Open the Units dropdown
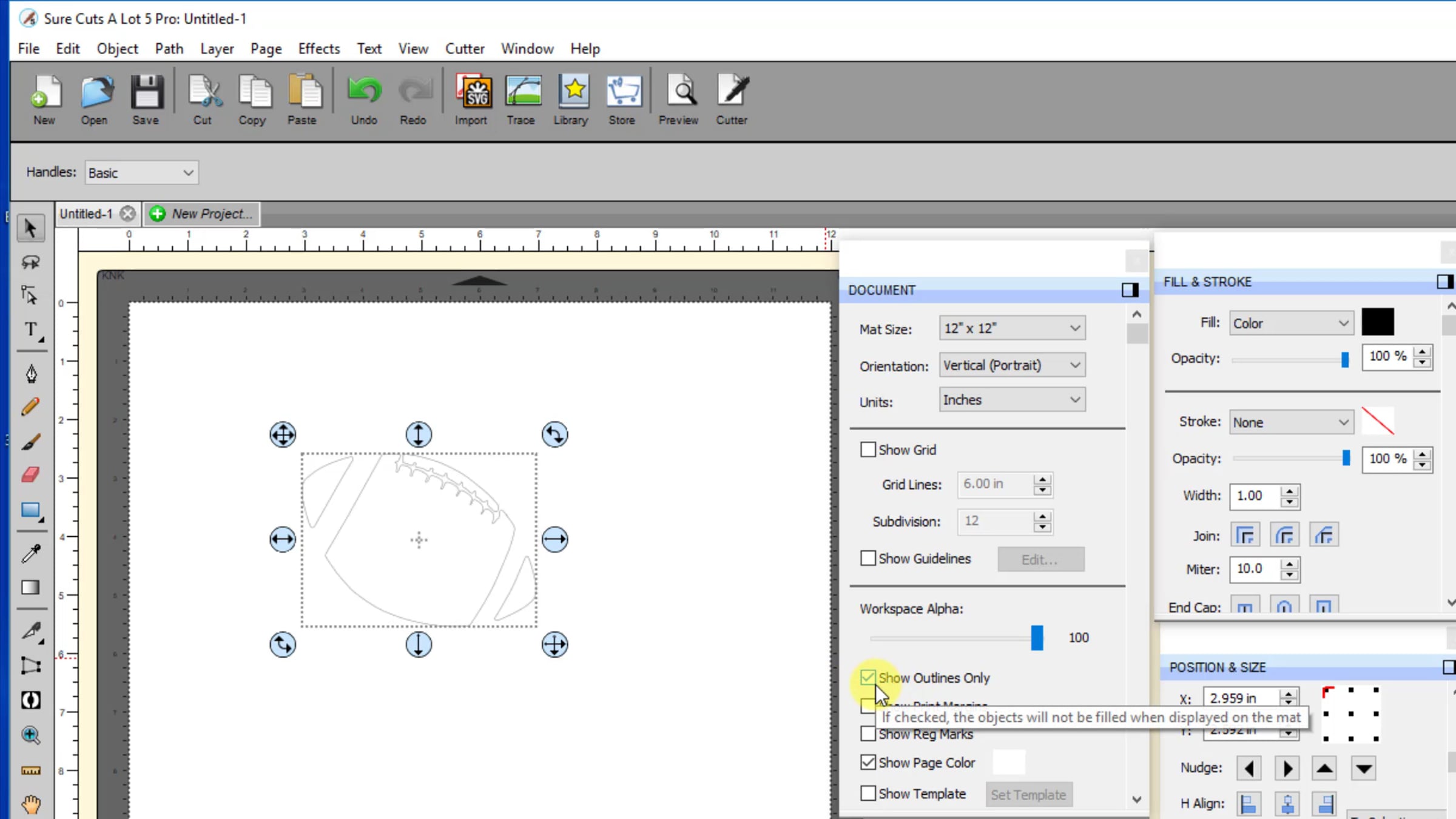The height and width of the screenshot is (819, 1456). point(1012,400)
